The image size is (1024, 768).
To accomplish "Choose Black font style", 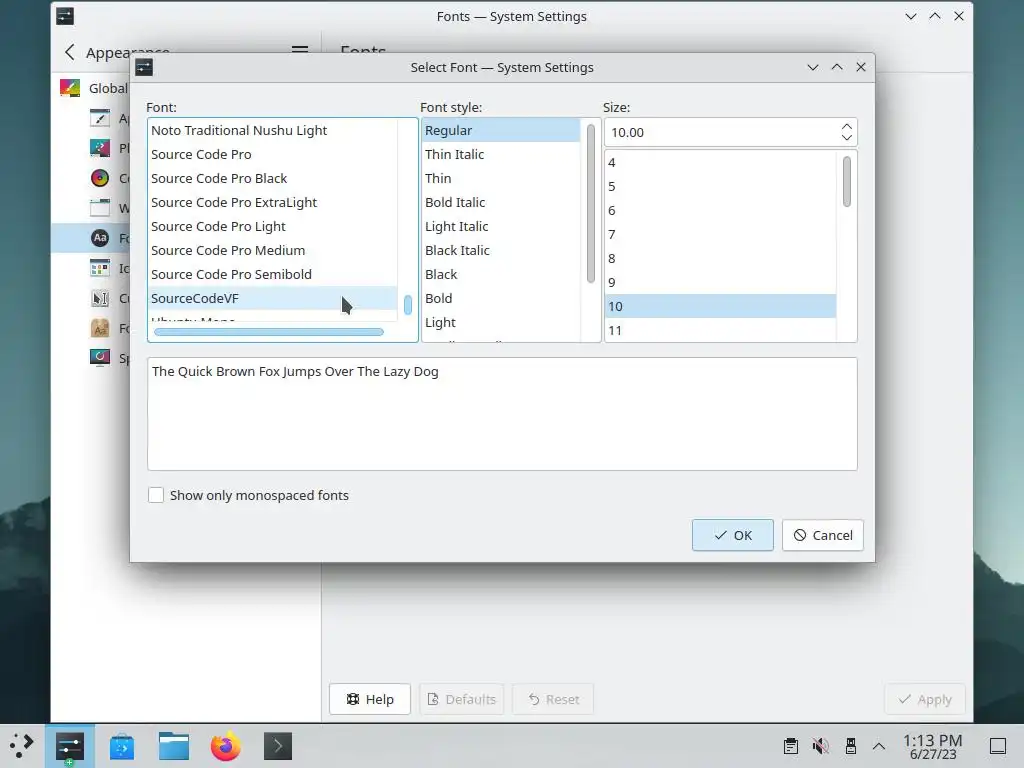I will click(x=501, y=274).
